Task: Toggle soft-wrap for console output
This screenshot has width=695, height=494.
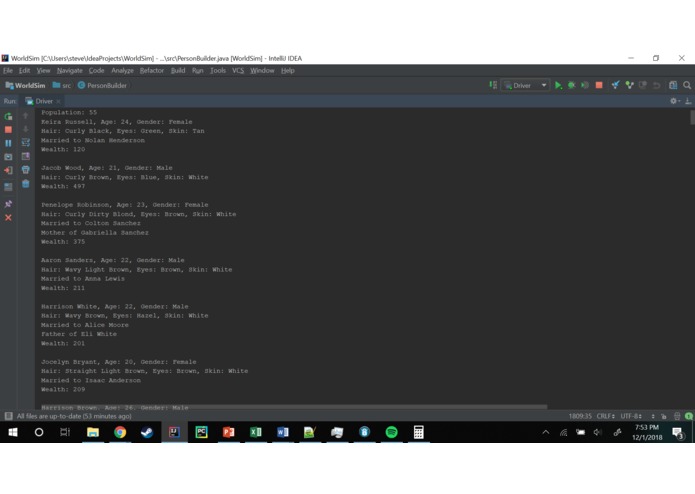Action: [x=26, y=142]
